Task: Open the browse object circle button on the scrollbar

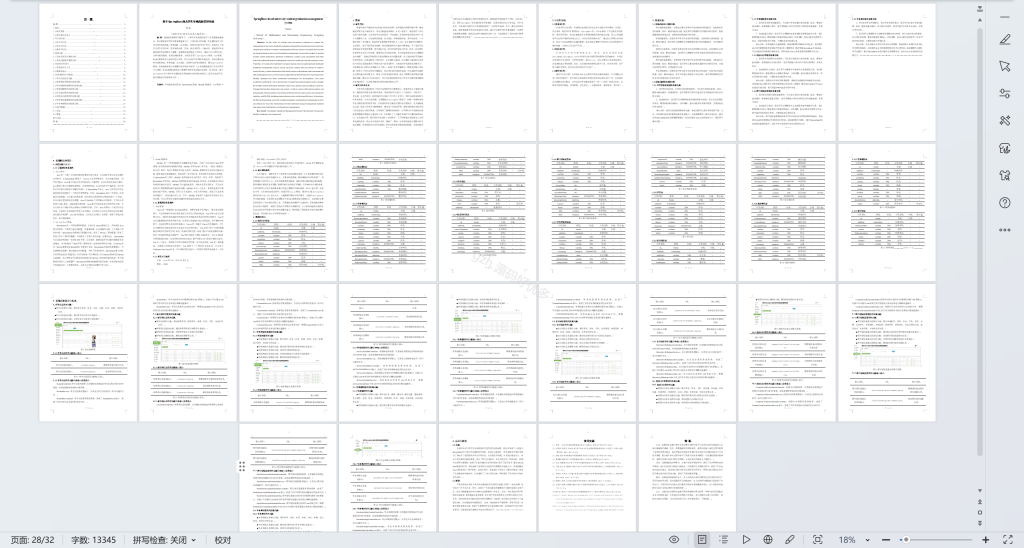Action: click(979, 513)
